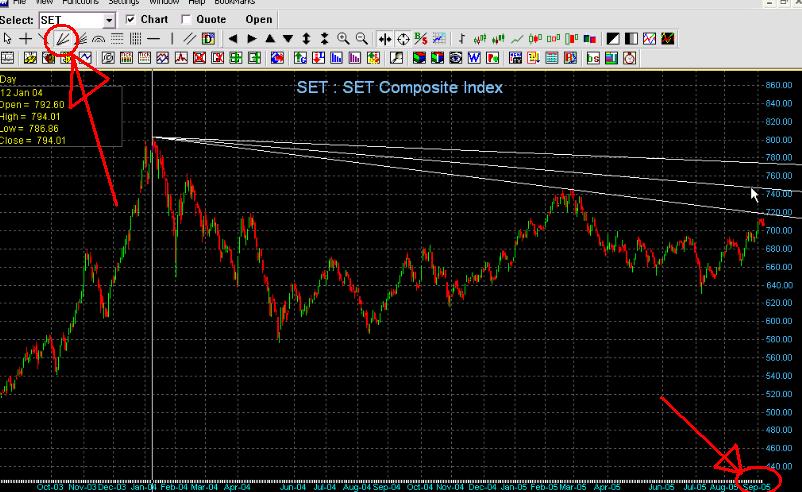Compress the vertical scale with inward-arrows icon

324,39
